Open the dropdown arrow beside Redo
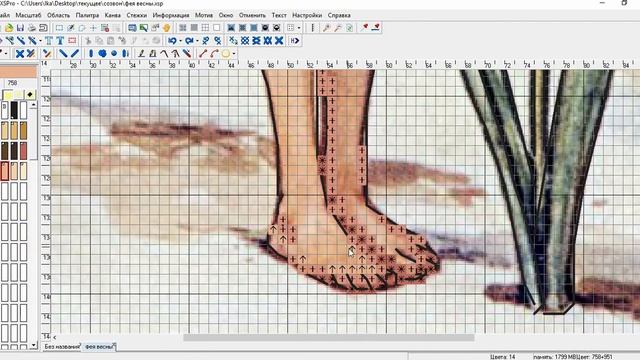640x360 pixels. pos(197,41)
